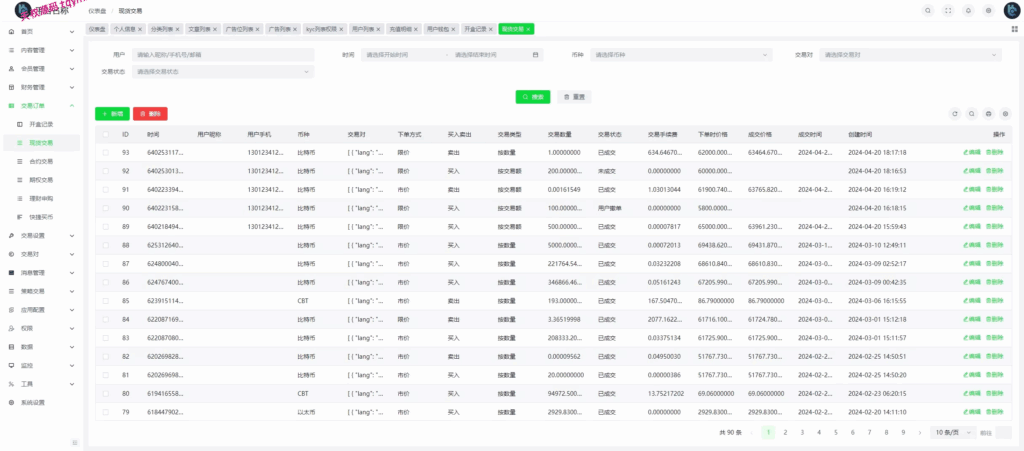Select the 首页 home icon in sidebar

[x=11, y=31]
